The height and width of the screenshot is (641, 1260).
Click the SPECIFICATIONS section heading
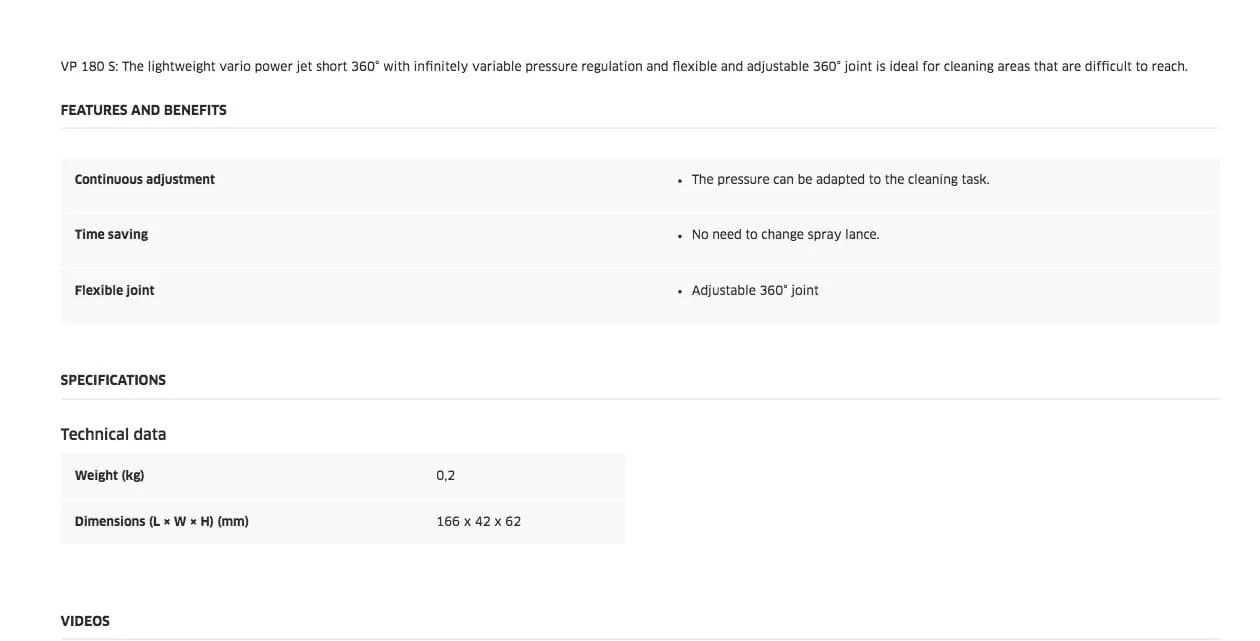click(x=113, y=380)
